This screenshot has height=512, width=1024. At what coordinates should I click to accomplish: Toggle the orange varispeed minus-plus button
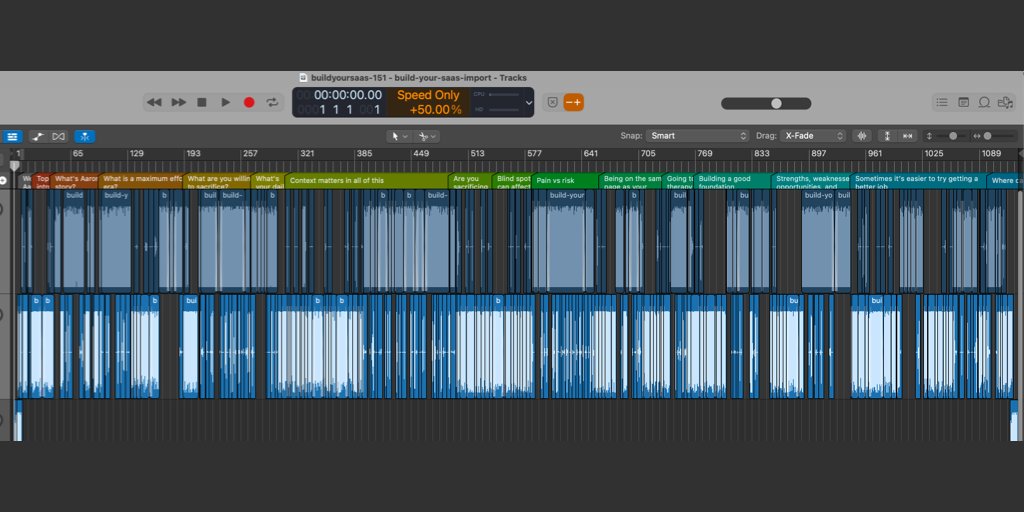click(x=573, y=102)
